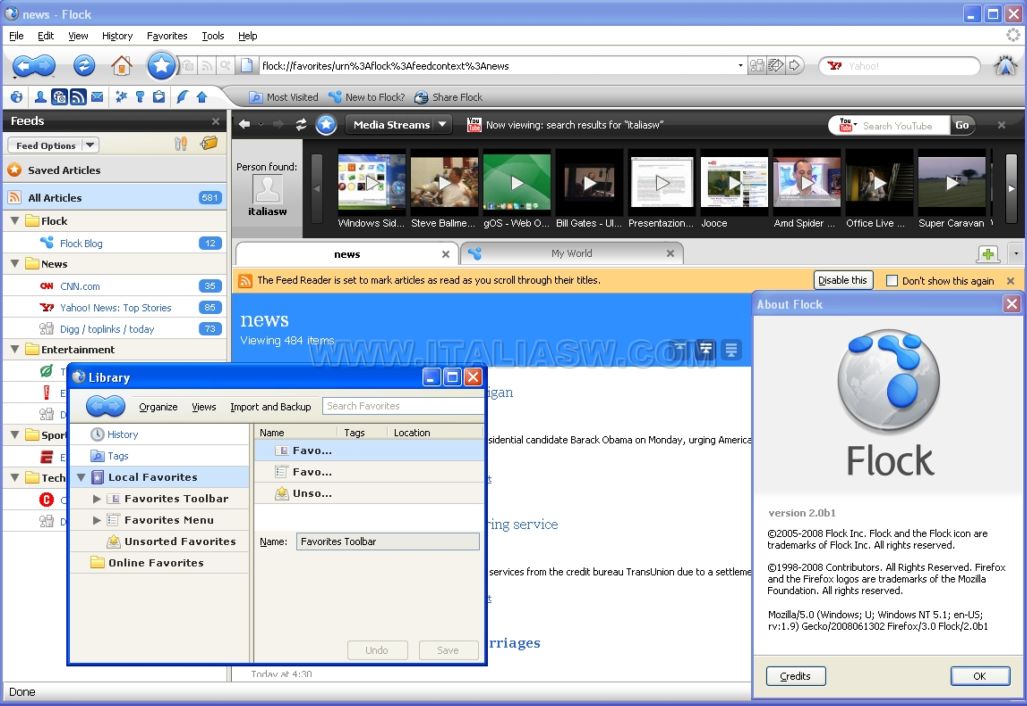Open Webmail from the envelope icon
The height and width of the screenshot is (706, 1027).
[x=97, y=98]
